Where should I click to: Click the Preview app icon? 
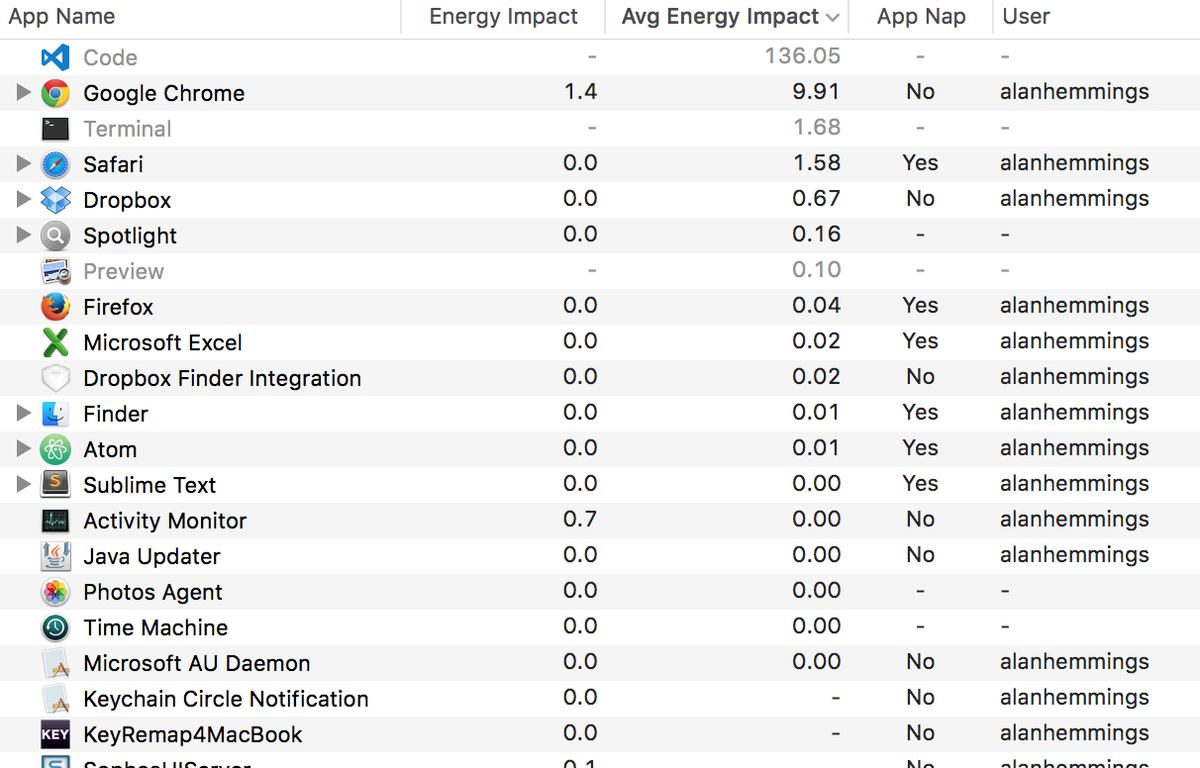(x=55, y=271)
